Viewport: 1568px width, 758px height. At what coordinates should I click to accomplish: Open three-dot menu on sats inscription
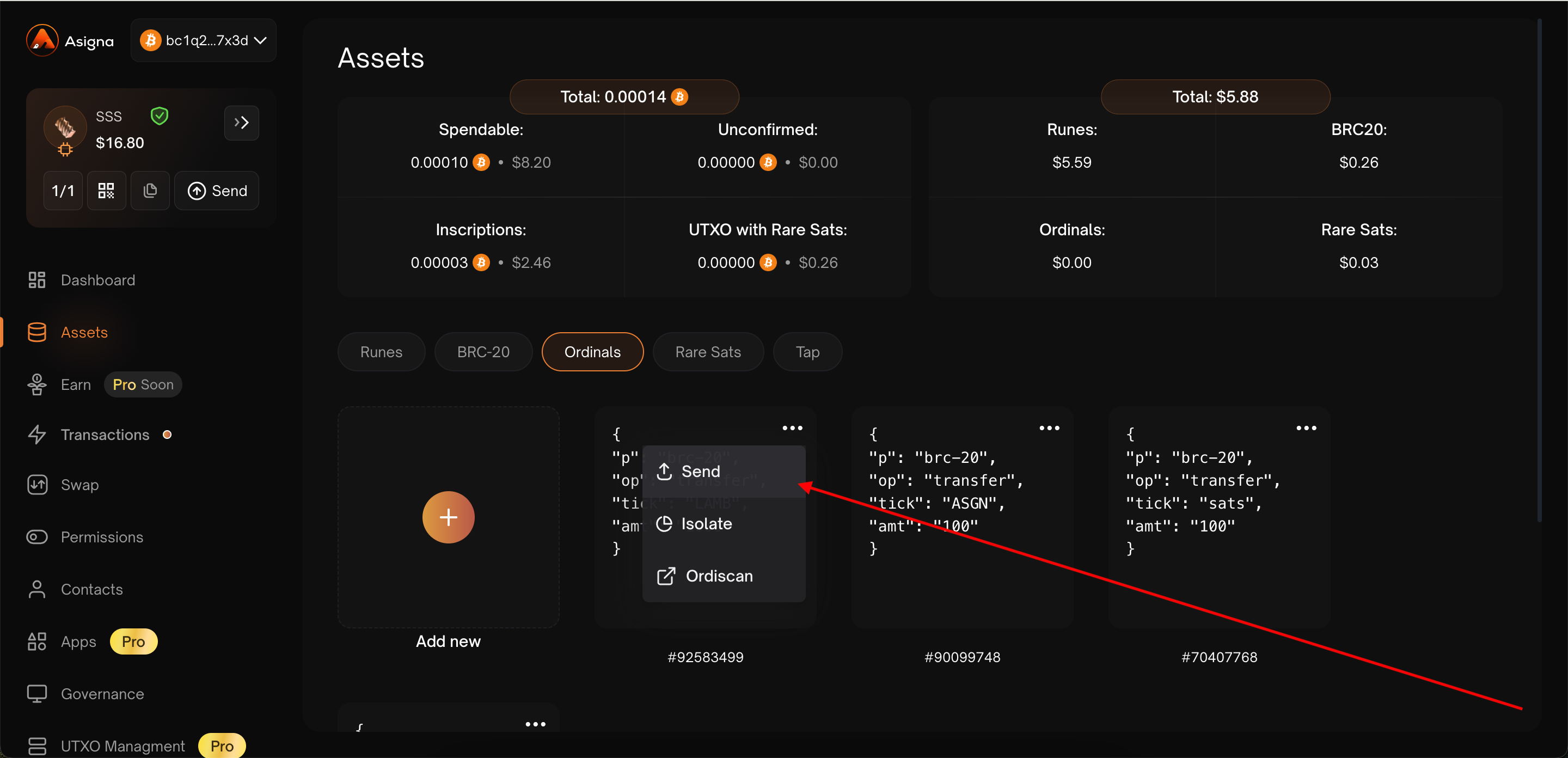(x=1306, y=428)
